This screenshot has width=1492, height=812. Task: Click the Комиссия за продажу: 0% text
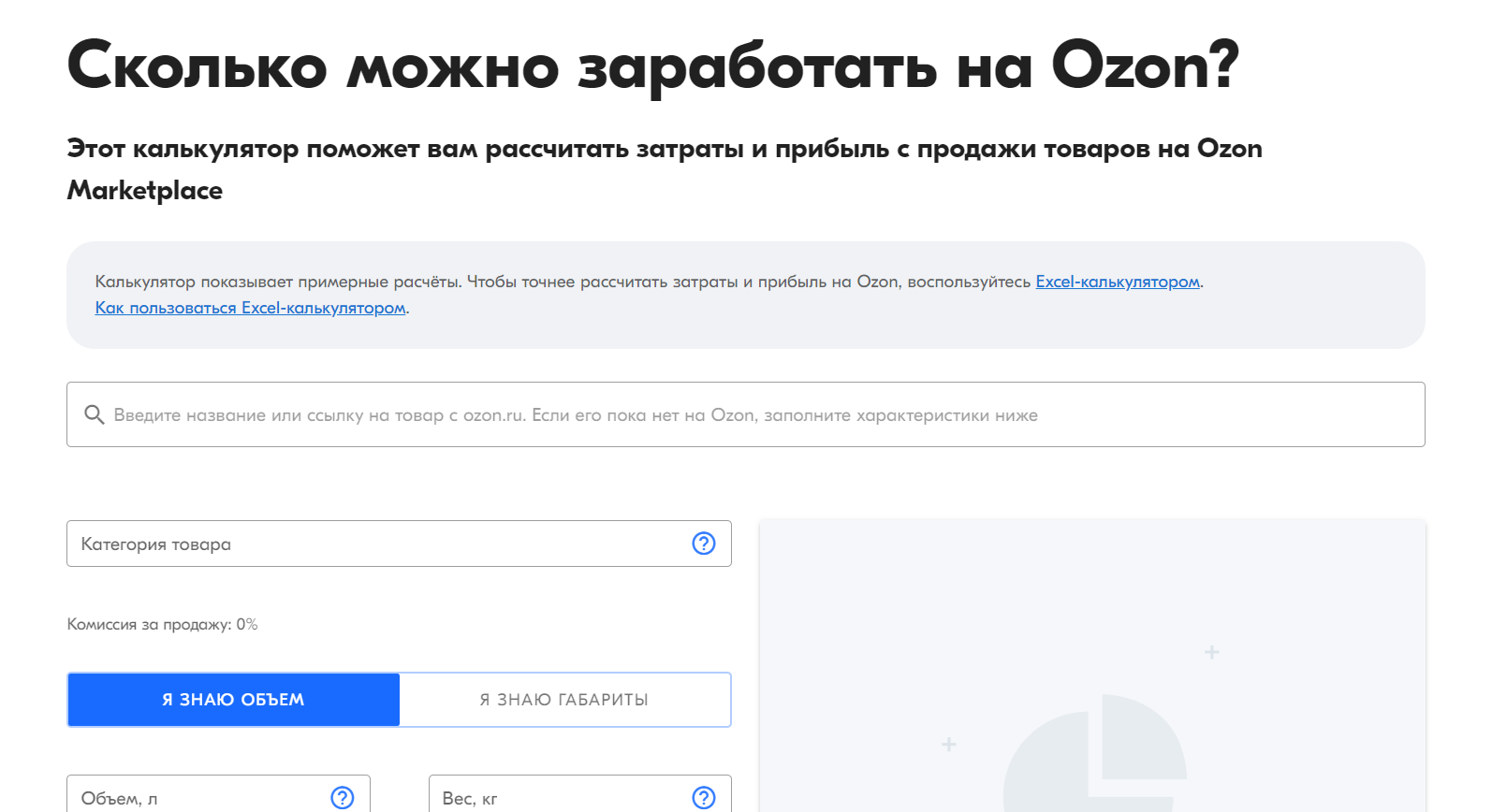[x=162, y=624]
